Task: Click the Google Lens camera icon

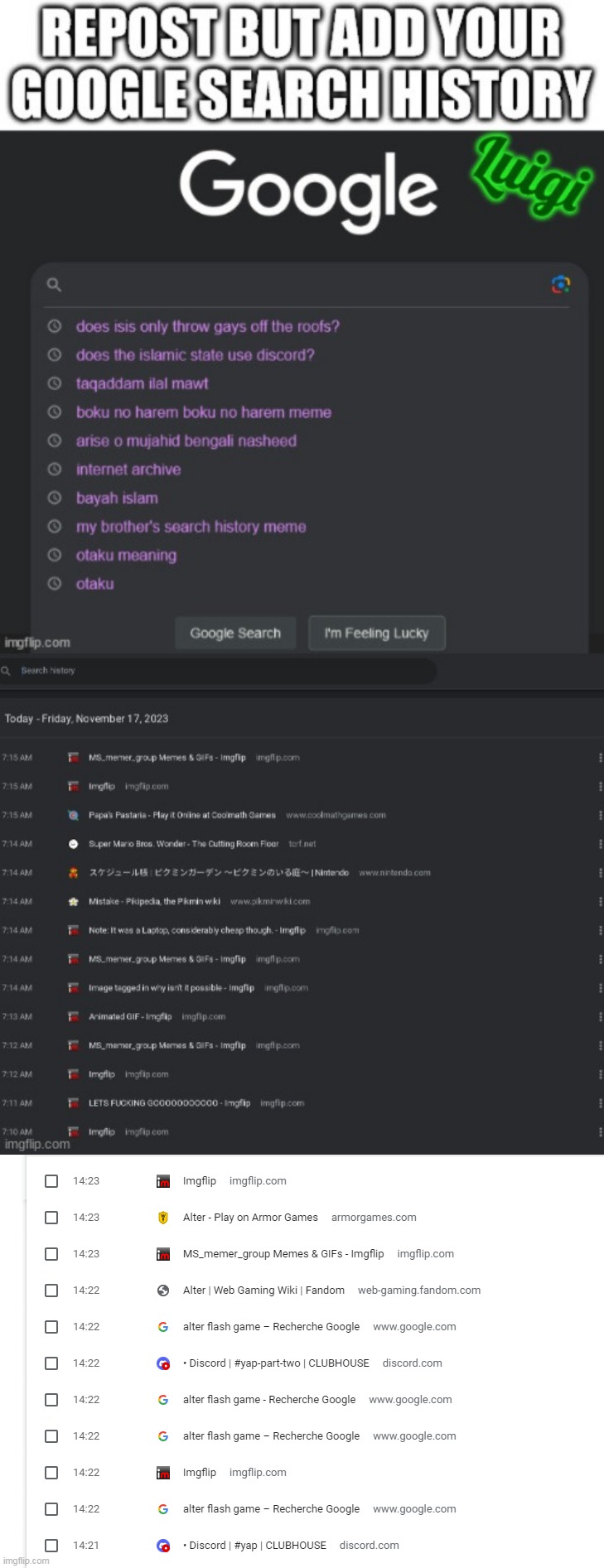Action: (x=561, y=284)
